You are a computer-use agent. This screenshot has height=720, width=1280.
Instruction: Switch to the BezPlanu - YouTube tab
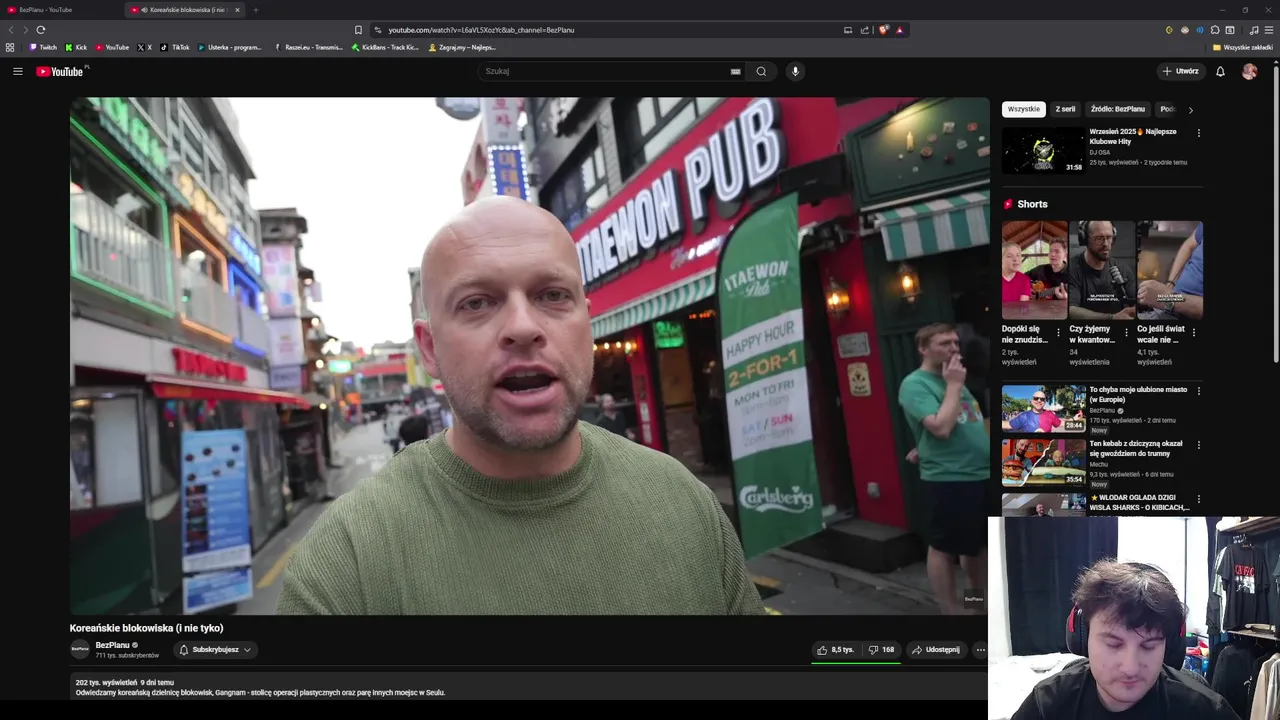point(60,10)
